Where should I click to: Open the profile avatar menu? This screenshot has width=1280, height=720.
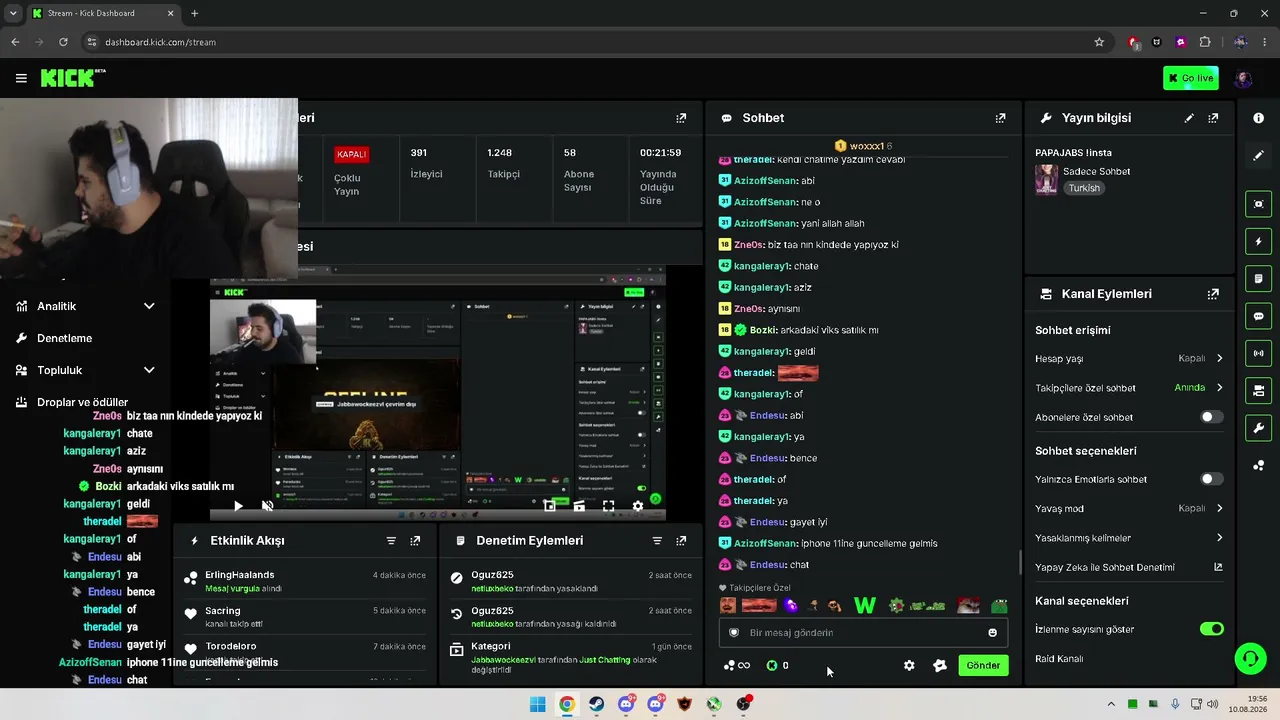click(1243, 78)
